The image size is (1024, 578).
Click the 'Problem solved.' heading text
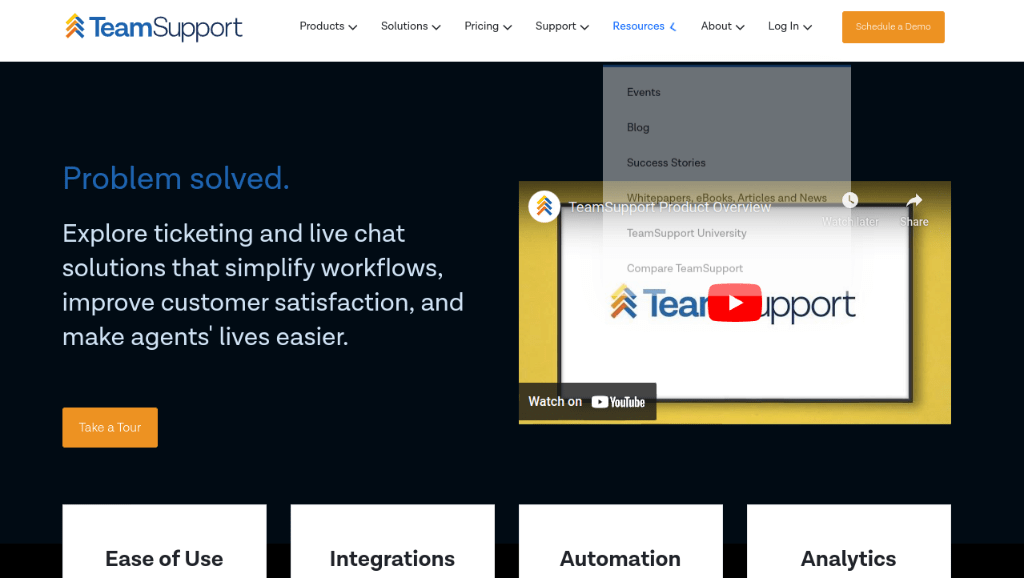[176, 178]
